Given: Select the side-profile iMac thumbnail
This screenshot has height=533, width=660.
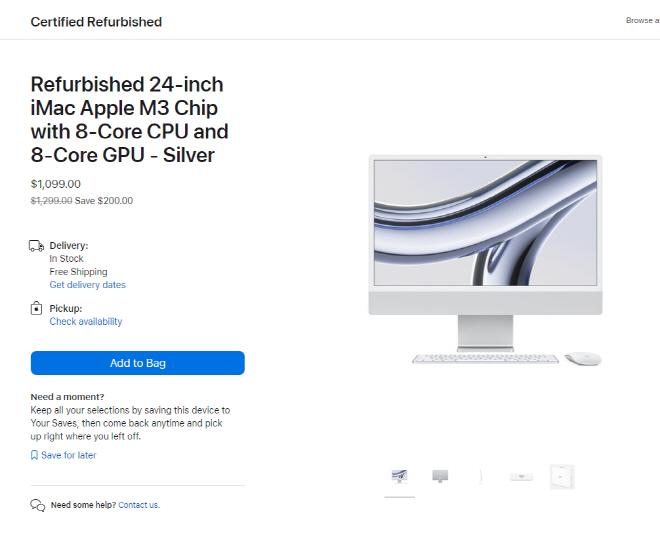Looking at the screenshot, I should pos(481,477).
